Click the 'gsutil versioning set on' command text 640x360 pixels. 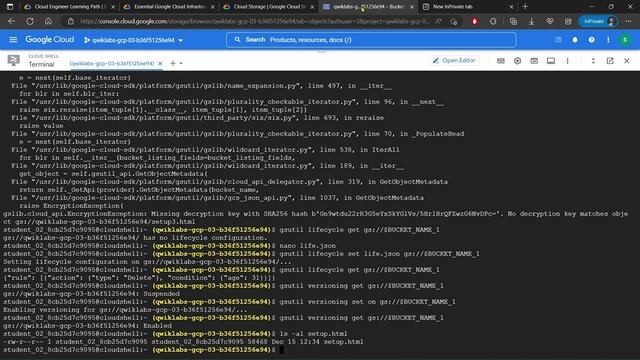(x=367, y=302)
